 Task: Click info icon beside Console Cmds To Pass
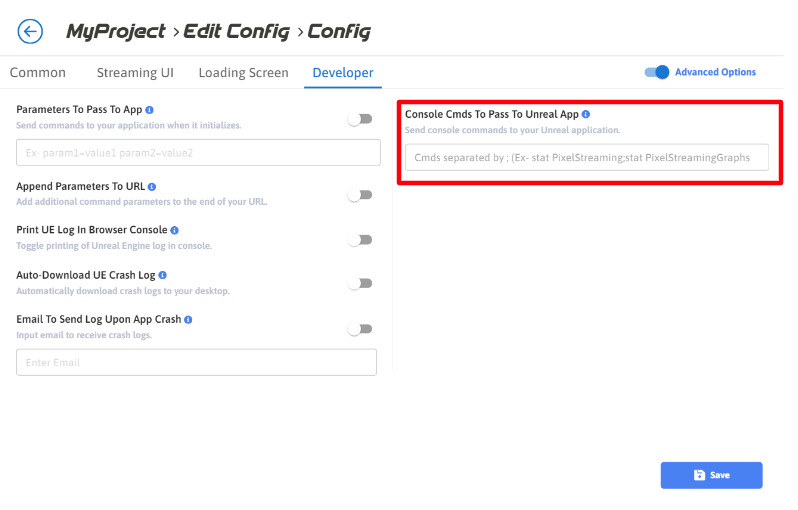point(586,115)
